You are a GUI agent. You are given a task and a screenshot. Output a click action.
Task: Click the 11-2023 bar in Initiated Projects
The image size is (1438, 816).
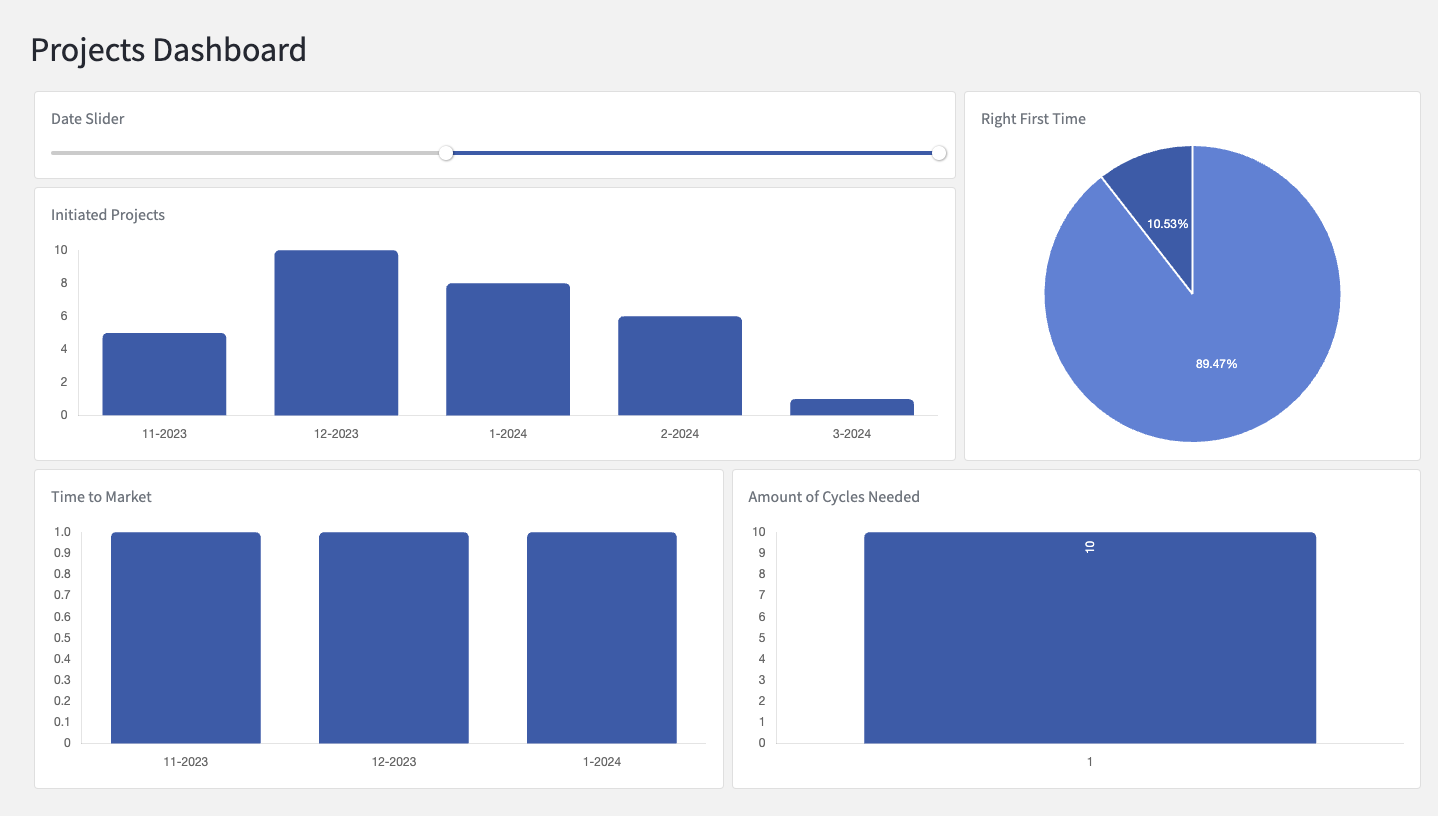click(164, 374)
